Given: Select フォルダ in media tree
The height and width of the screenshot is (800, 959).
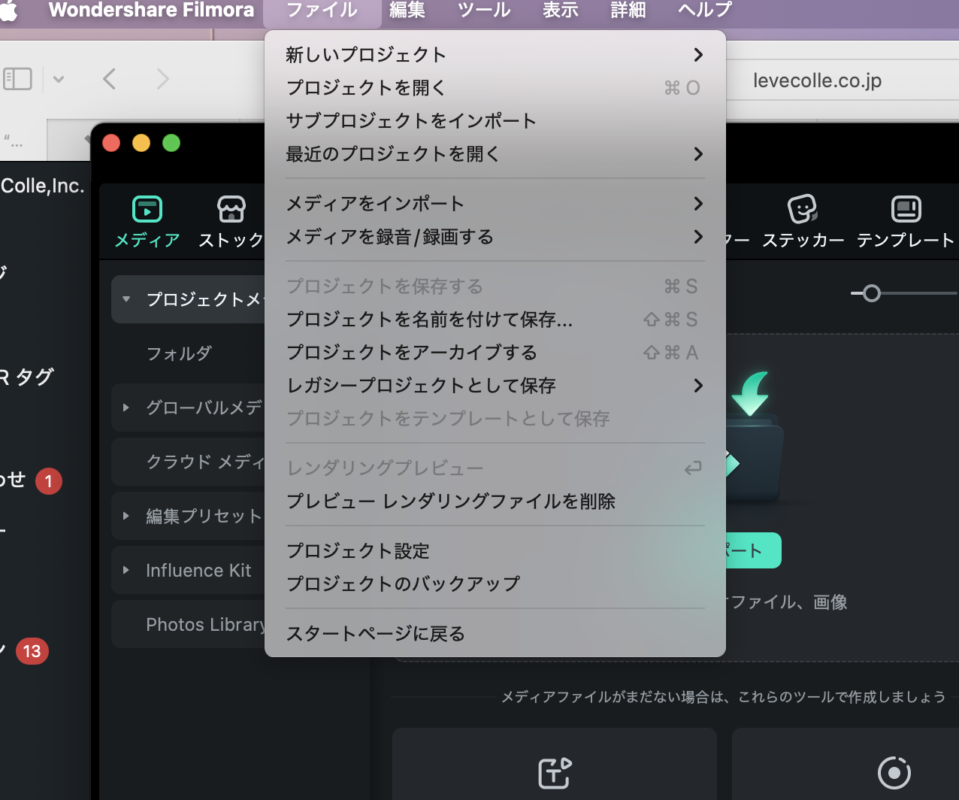Looking at the screenshot, I should pyautogui.click(x=179, y=353).
